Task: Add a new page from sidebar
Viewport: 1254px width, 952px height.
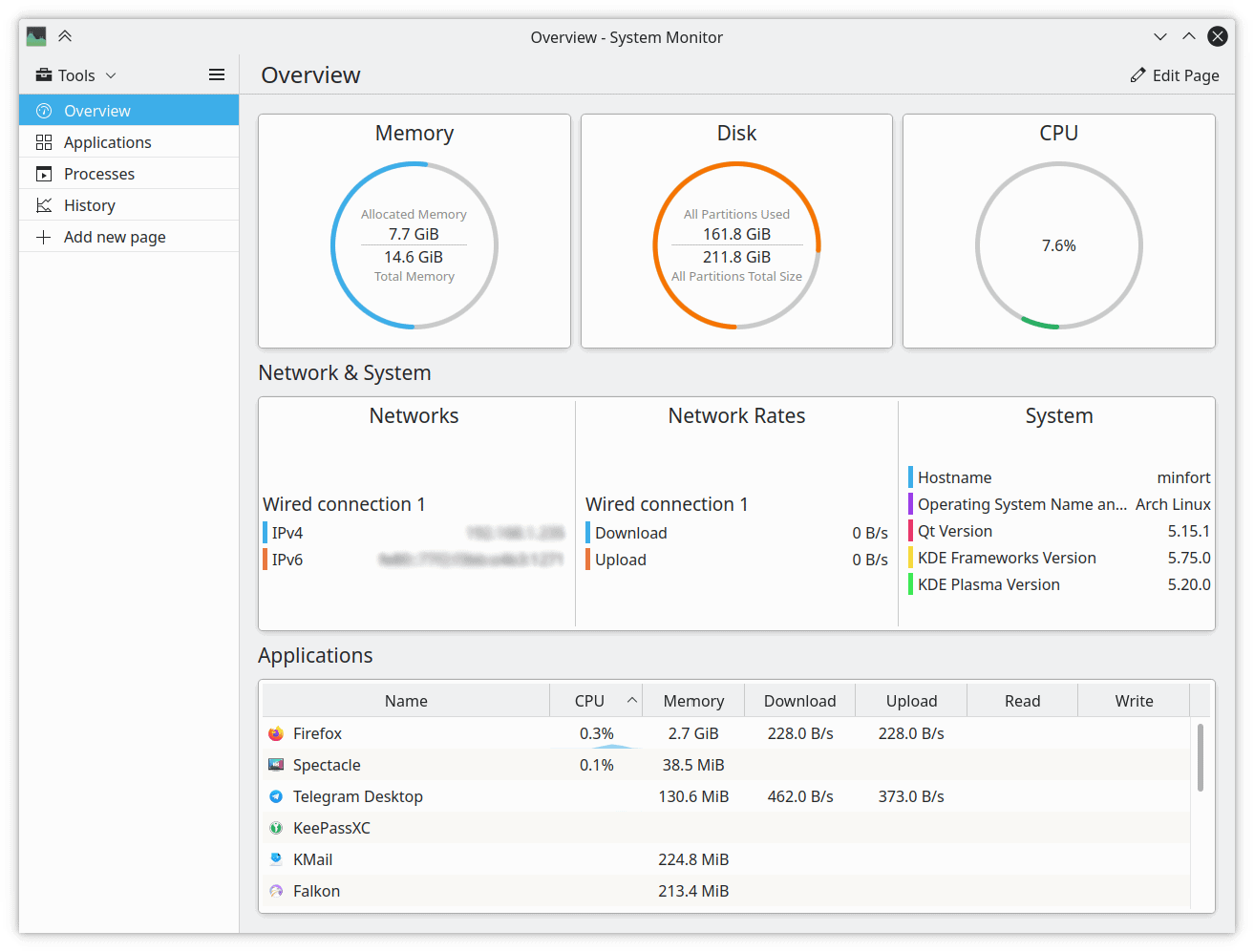Action: point(129,237)
